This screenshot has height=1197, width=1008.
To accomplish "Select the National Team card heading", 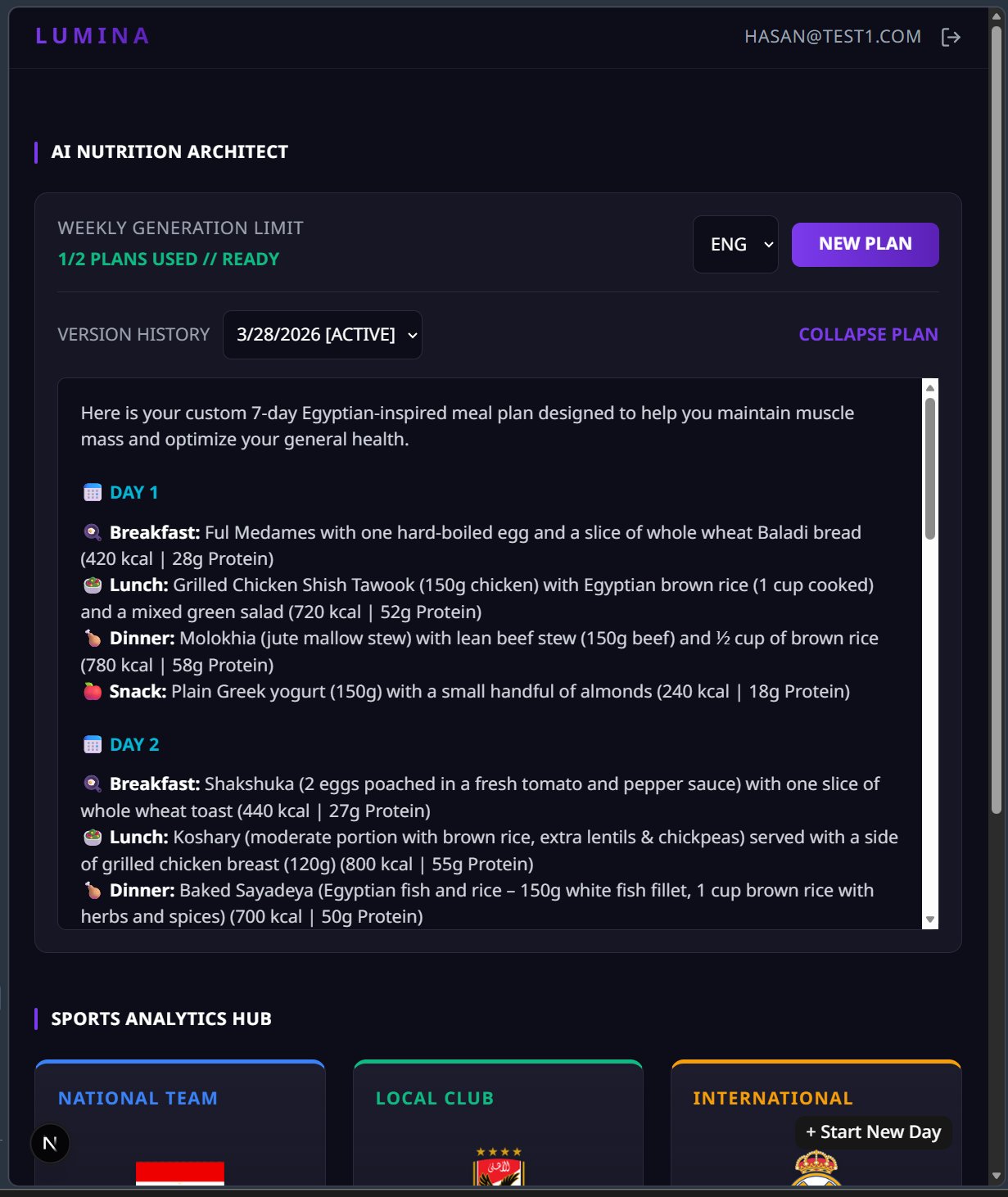I will point(138,1099).
